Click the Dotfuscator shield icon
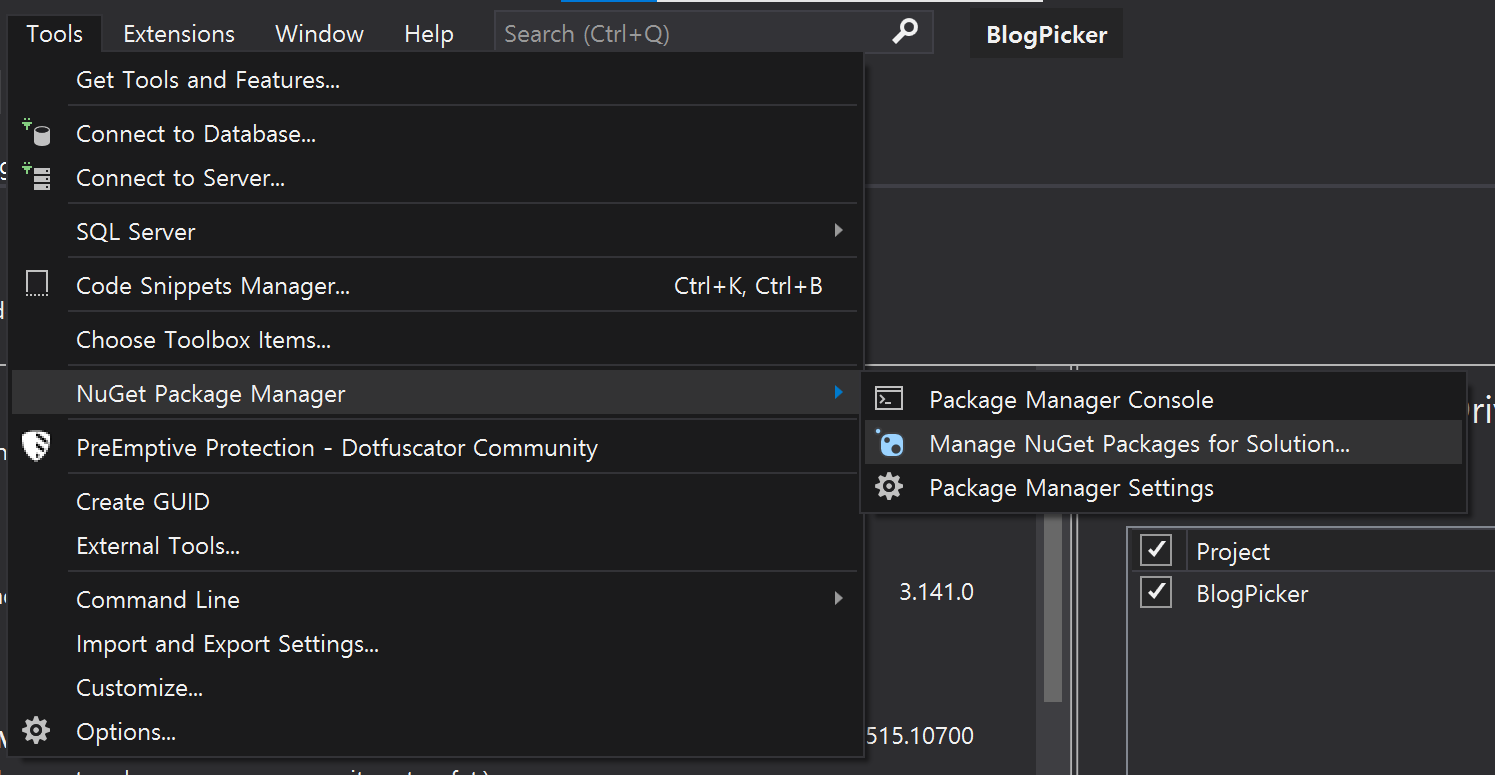This screenshot has height=775, width=1495. click(x=37, y=446)
